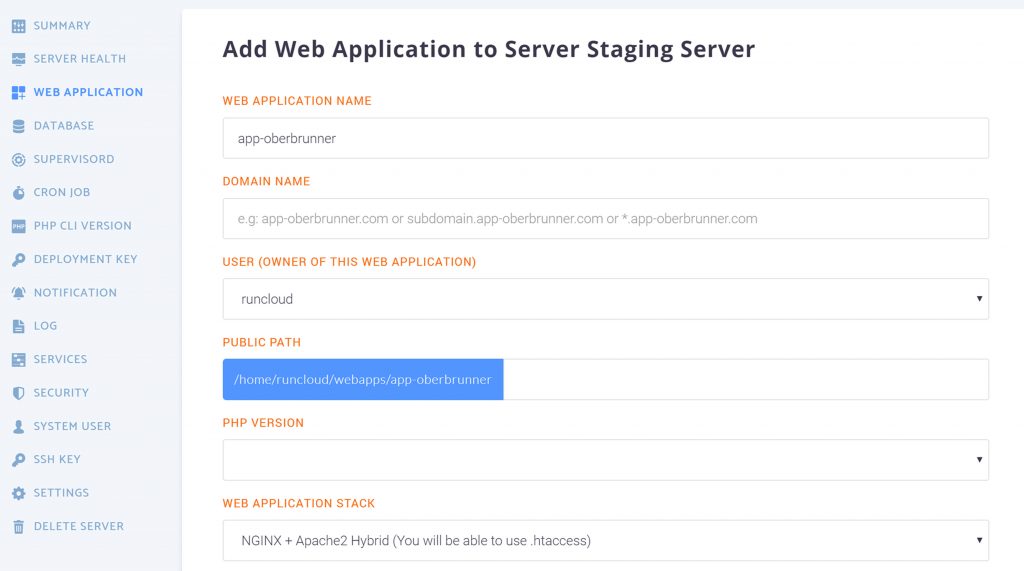This screenshot has width=1024, height=571.
Task: Click the Public Path label
Action: [262, 342]
